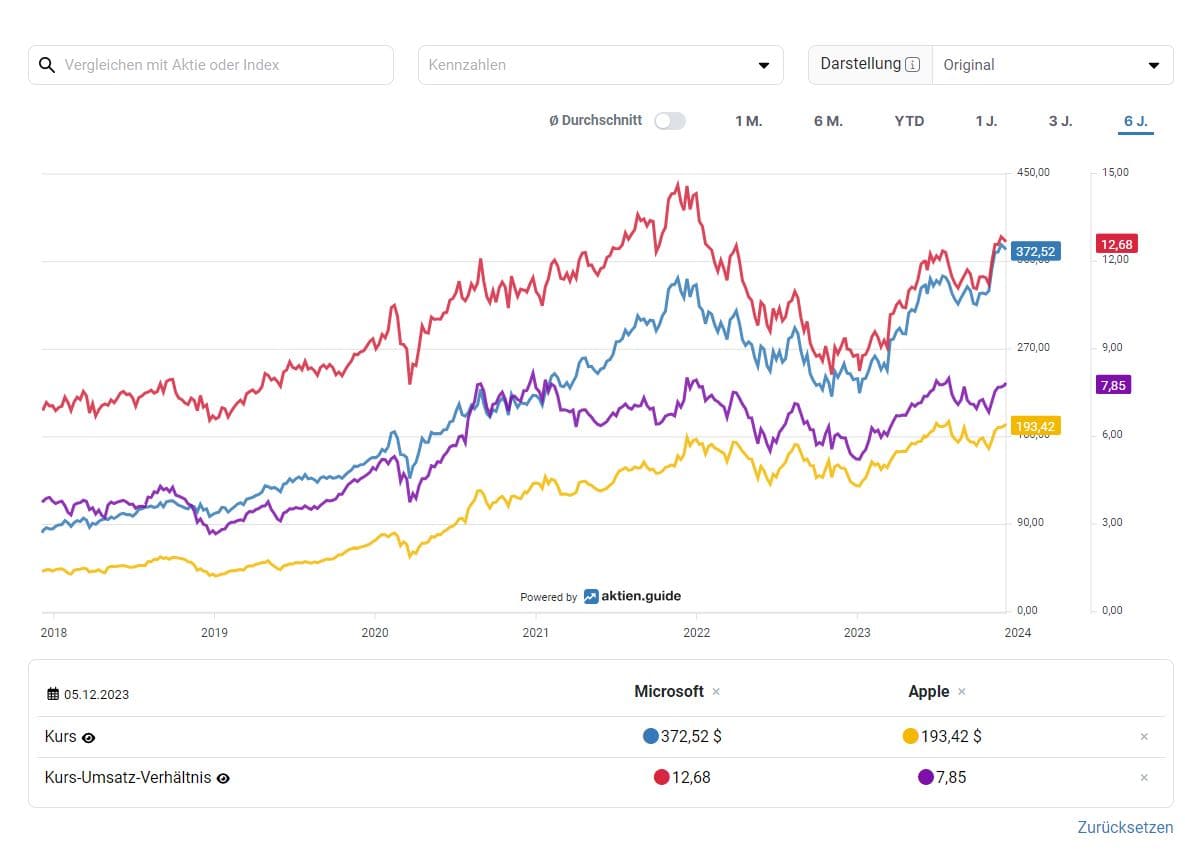1185x862 pixels.
Task: Delete the Kurs-Umsatz-Verhältnis row via its × icon
Action: click(1143, 777)
